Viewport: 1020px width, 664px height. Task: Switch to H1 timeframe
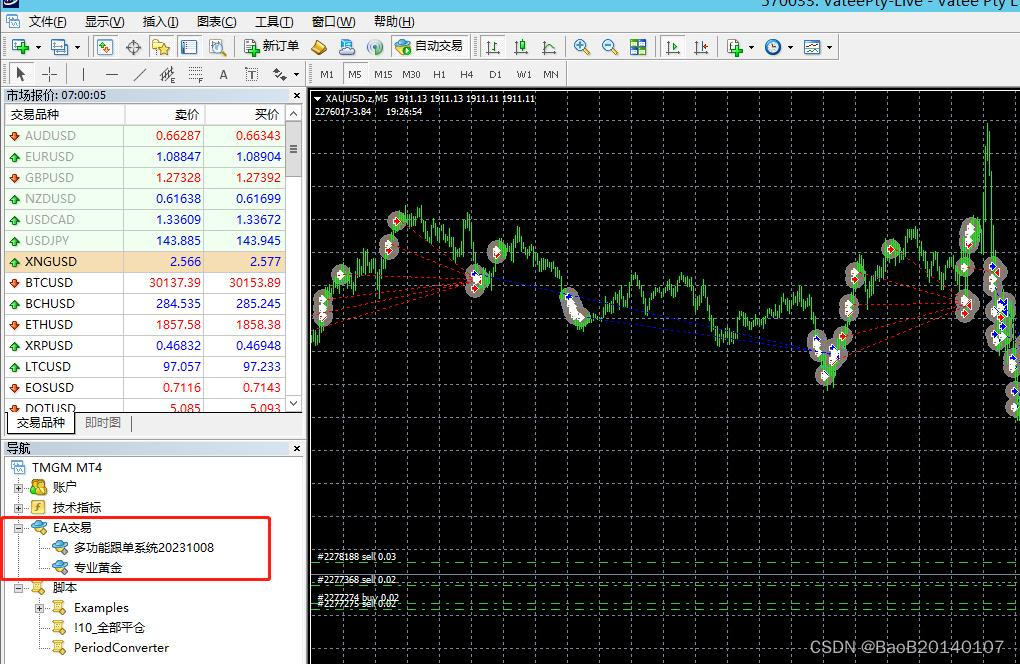point(440,74)
